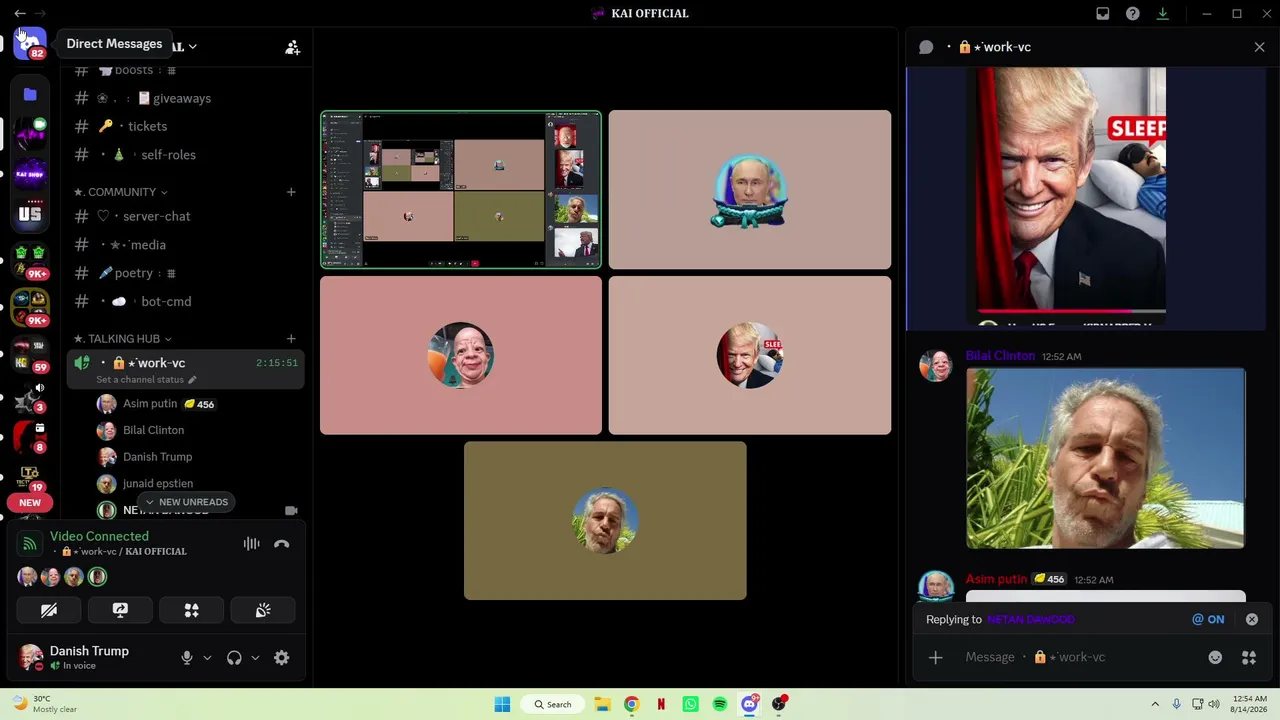This screenshot has height=720, width=1280.
Task: Open Spotify from the taskbar
Action: [x=720, y=704]
